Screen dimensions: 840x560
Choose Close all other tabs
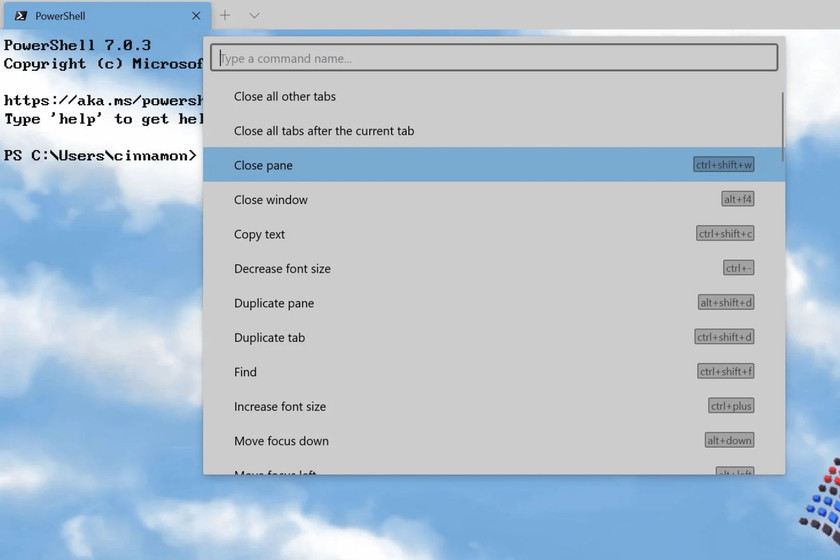494,96
